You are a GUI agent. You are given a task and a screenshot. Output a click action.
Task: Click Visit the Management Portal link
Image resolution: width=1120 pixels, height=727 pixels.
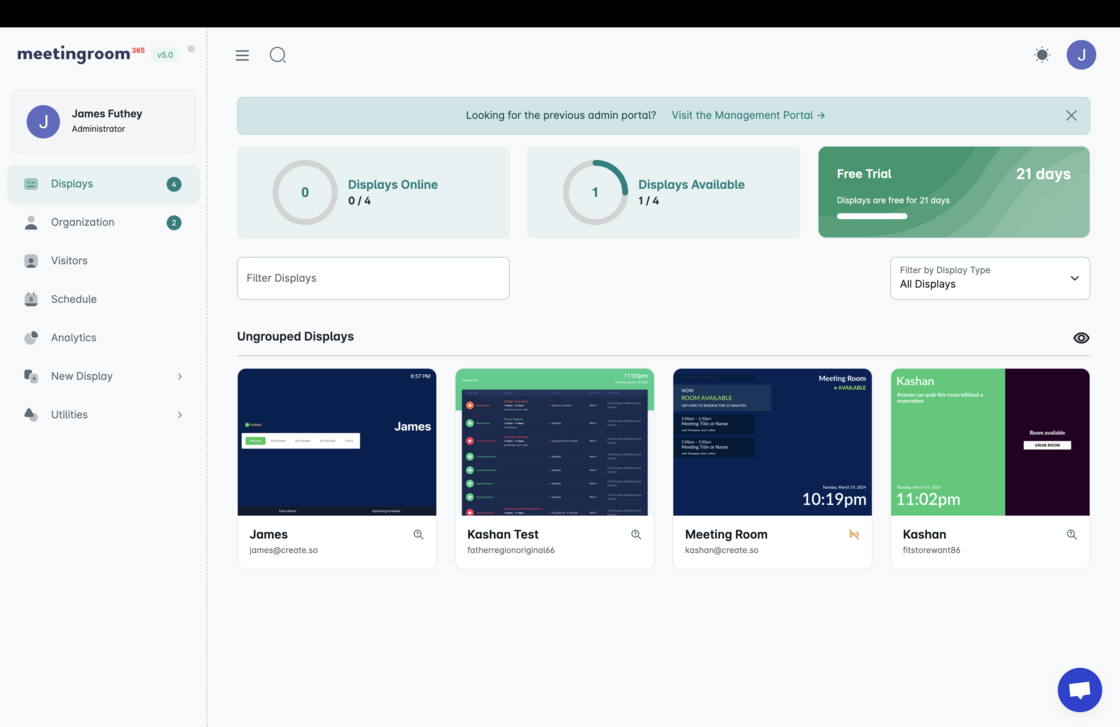pos(748,116)
